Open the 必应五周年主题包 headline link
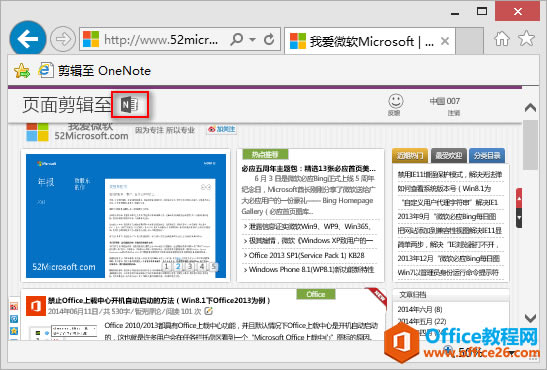The image size is (547, 370). pyautogui.click(x=309, y=169)
